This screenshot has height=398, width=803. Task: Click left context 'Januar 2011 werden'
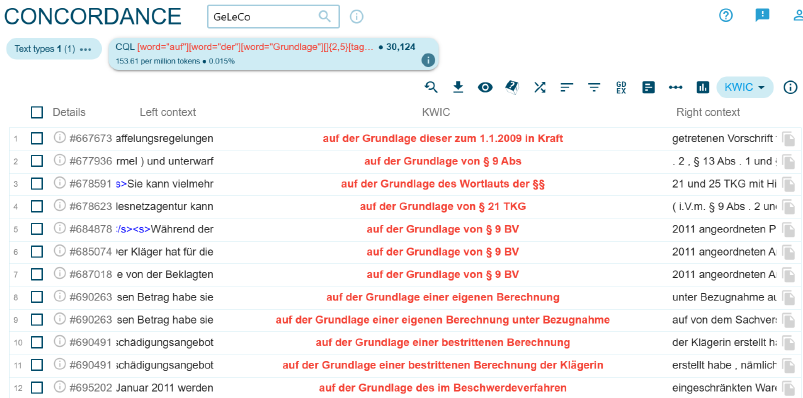164,388
